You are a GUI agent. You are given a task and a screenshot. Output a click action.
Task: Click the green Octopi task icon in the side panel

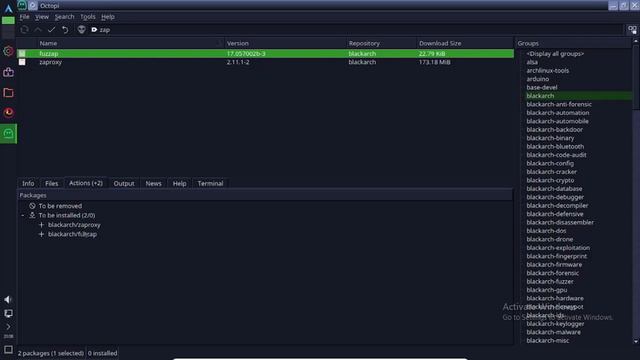(8, 133)
